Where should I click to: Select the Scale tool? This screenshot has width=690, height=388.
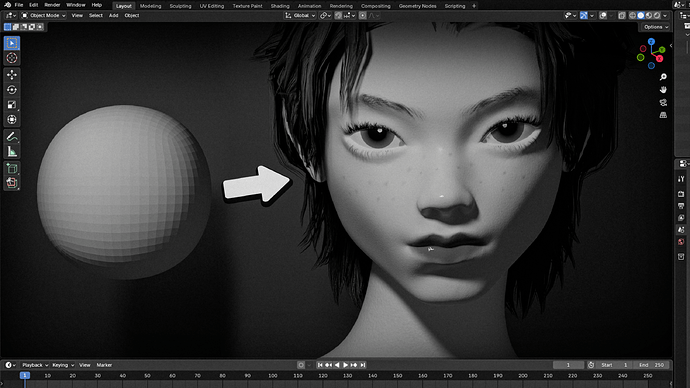(12, 105)
